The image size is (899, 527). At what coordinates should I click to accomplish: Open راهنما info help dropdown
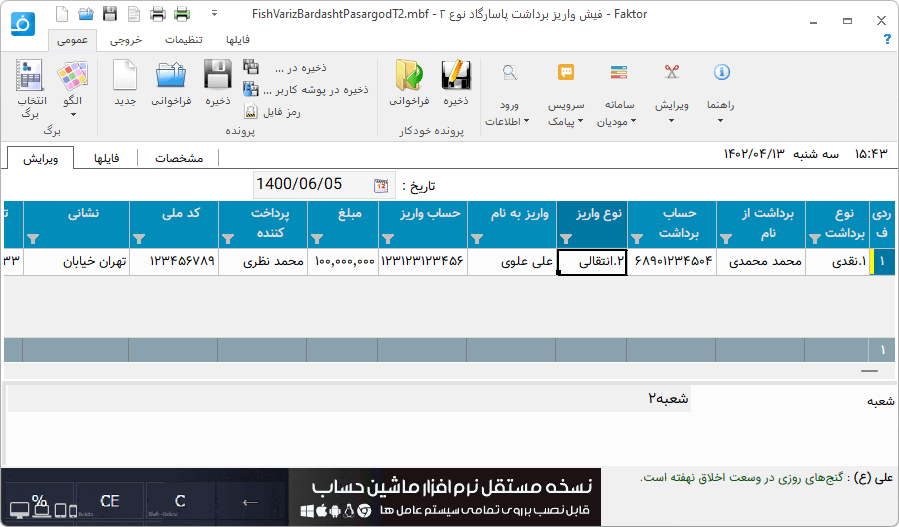(721, 95)
